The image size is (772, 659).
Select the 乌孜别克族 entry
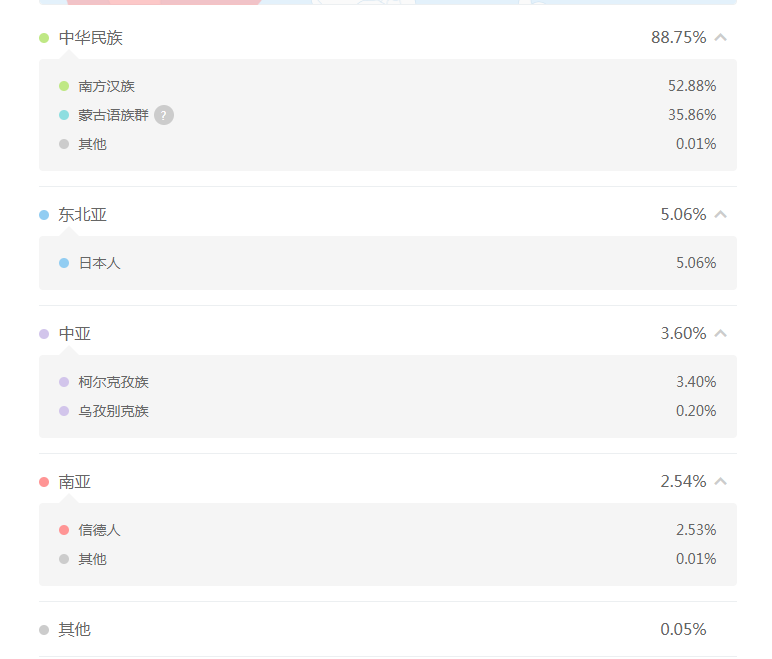pyautogui.click(x=113, y=411)
